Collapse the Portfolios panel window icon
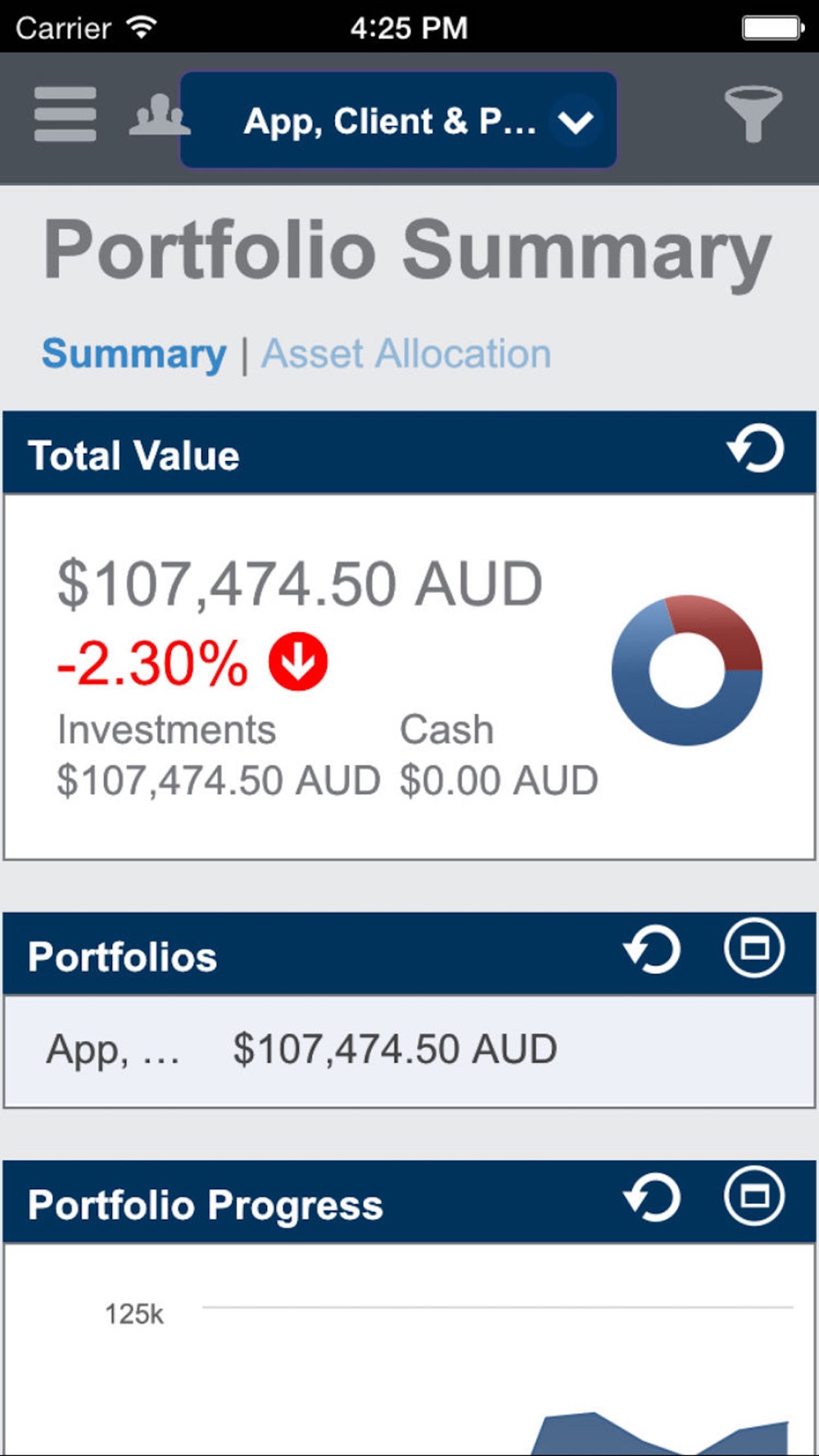 [x=754, y=948]
